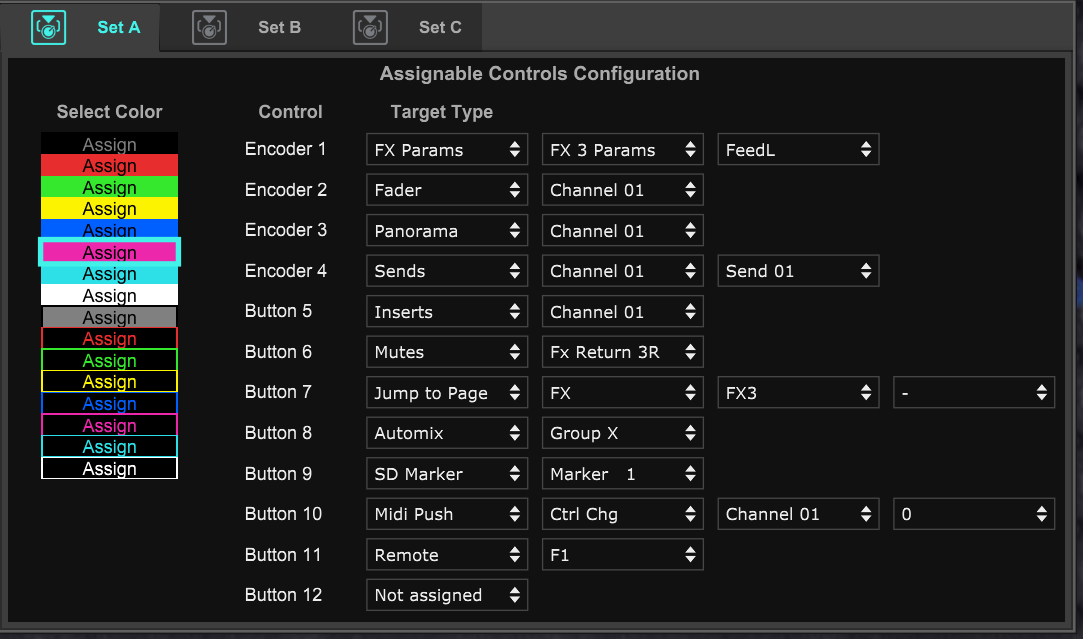The image size is (1083, 639).
Task: Open Button 8 Group X dropdown
Action: (622, 433)
